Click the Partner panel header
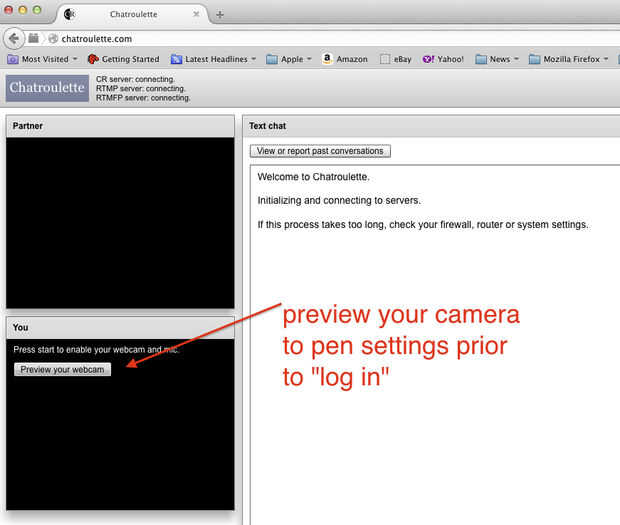Image resolution: width=620 pixels, height=525 pixels. (x=120, y=126)
